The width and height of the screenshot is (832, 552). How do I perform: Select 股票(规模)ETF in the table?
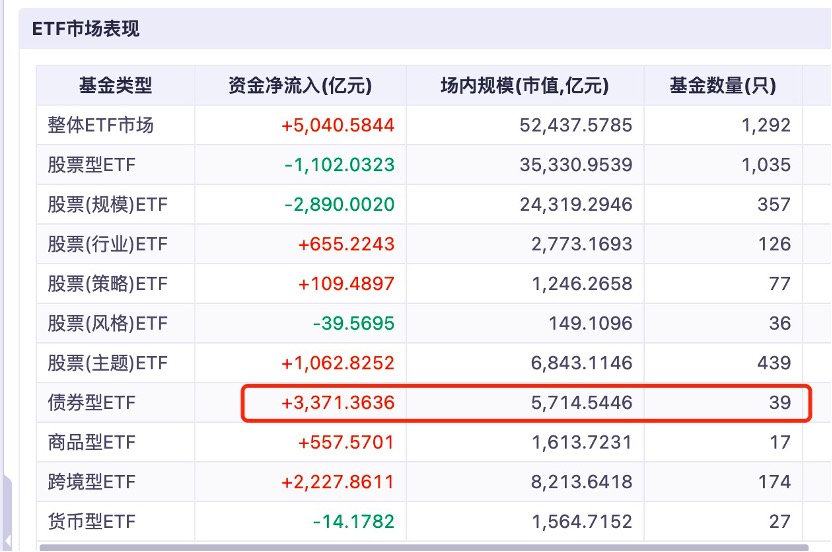point(107,205)
